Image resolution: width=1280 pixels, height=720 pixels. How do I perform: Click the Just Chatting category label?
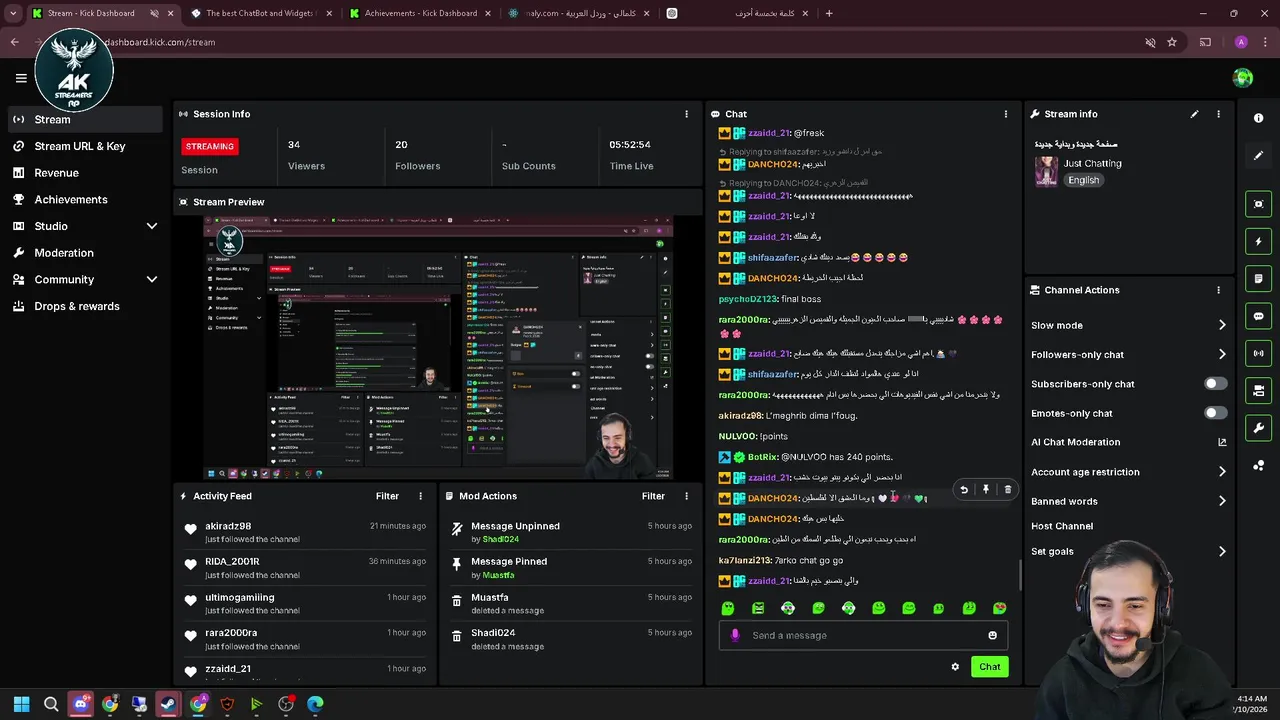1093,163
